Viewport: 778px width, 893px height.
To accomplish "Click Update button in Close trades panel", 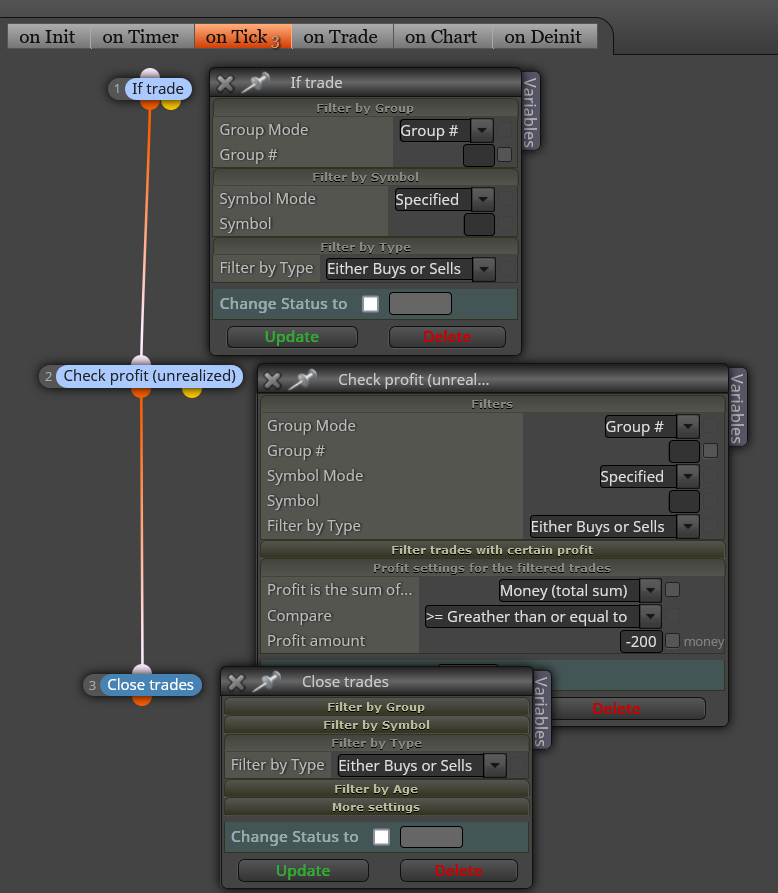I will coord(303,871).
